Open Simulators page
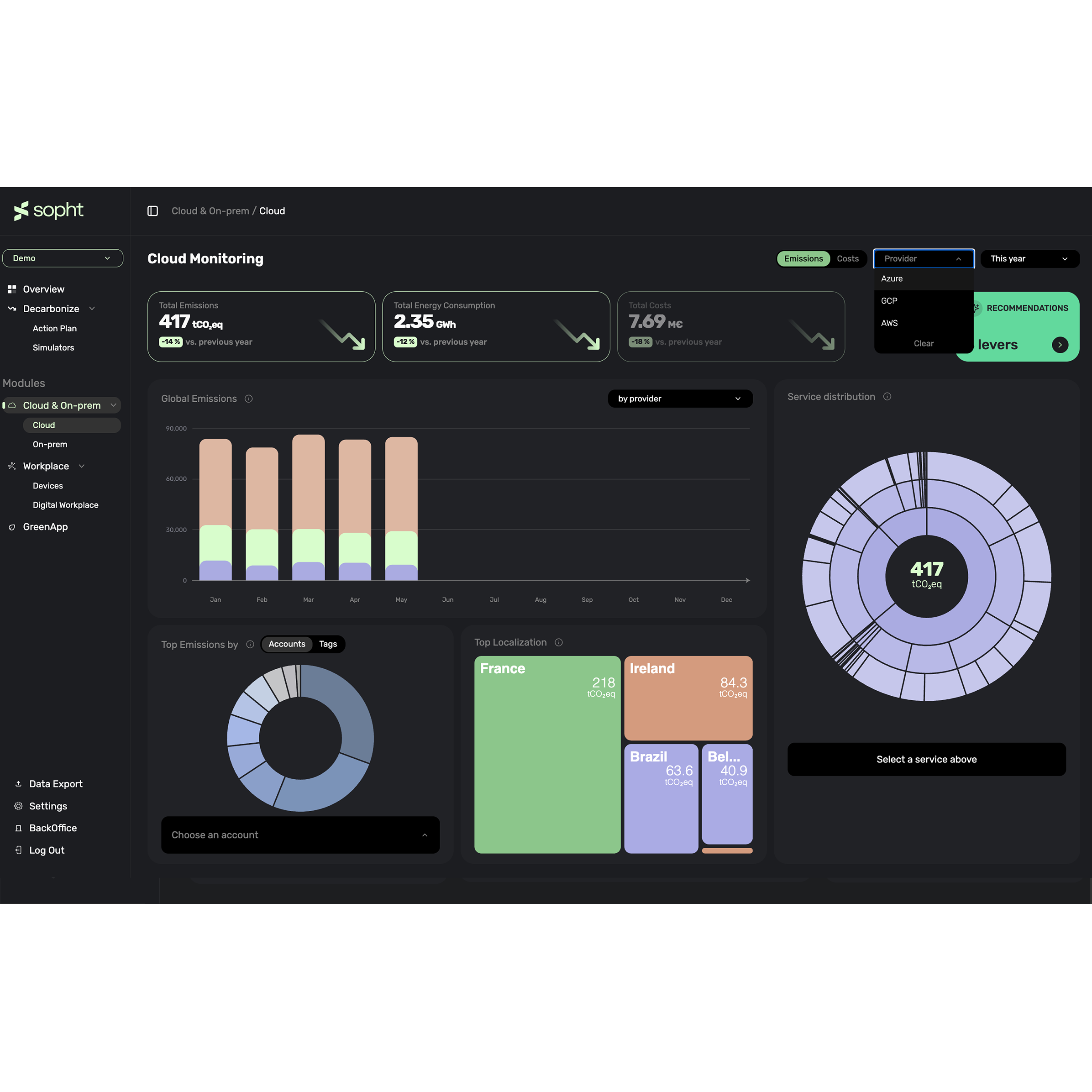The height and width of the screenshot is (1092, 1092). (x=53, y=347)
